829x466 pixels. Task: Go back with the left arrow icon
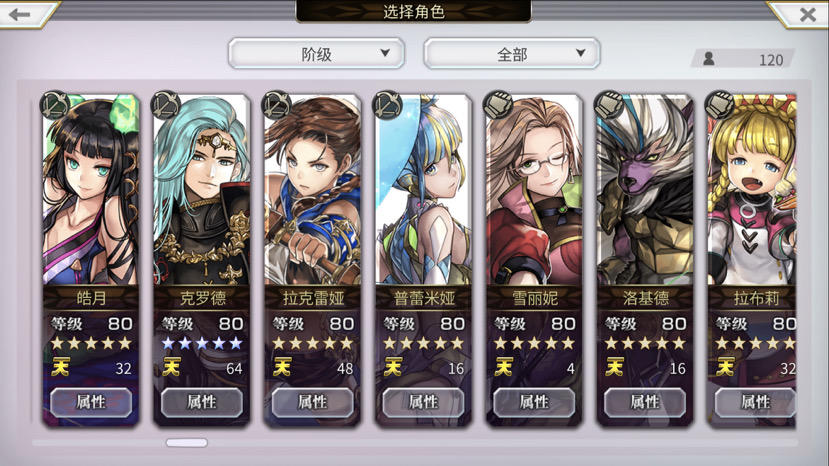tap(20, 14)
